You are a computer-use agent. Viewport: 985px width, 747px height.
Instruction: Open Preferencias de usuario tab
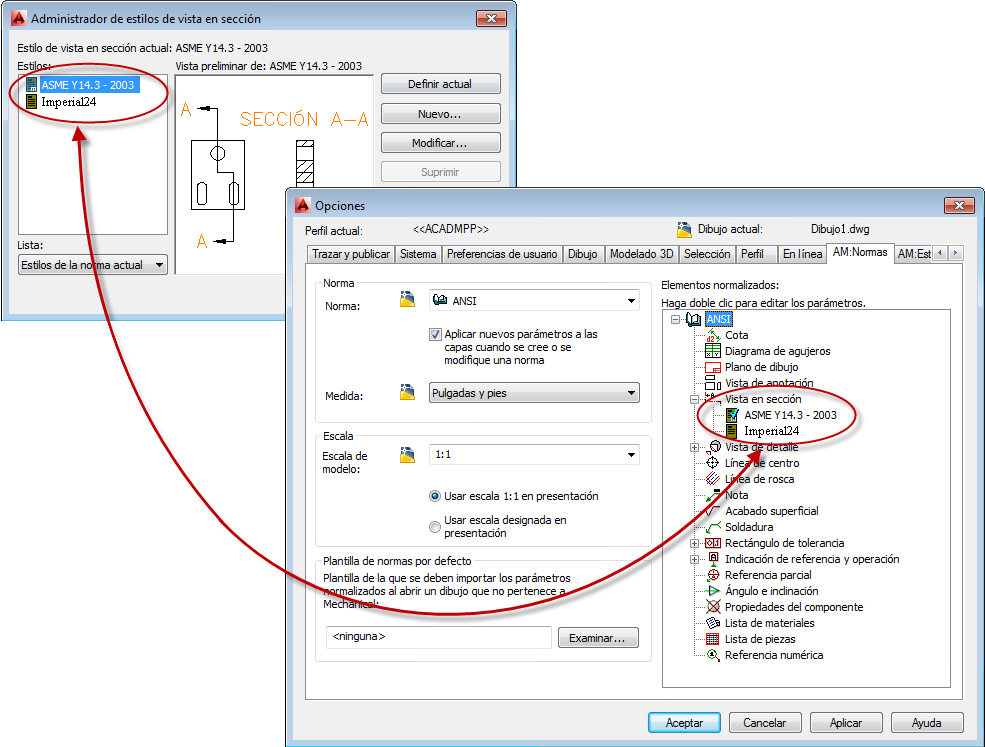point(502,254)
